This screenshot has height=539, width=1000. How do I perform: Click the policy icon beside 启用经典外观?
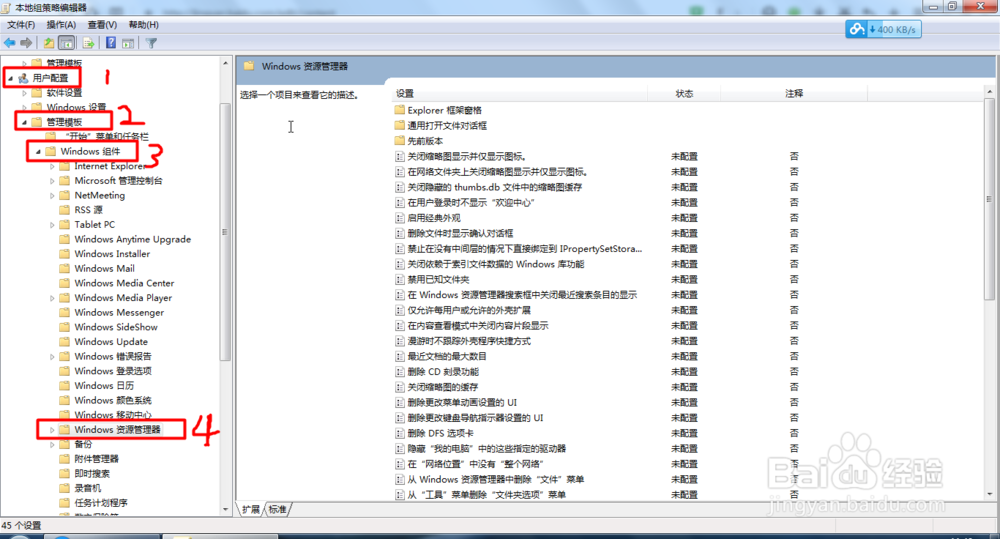click(400, 218)
